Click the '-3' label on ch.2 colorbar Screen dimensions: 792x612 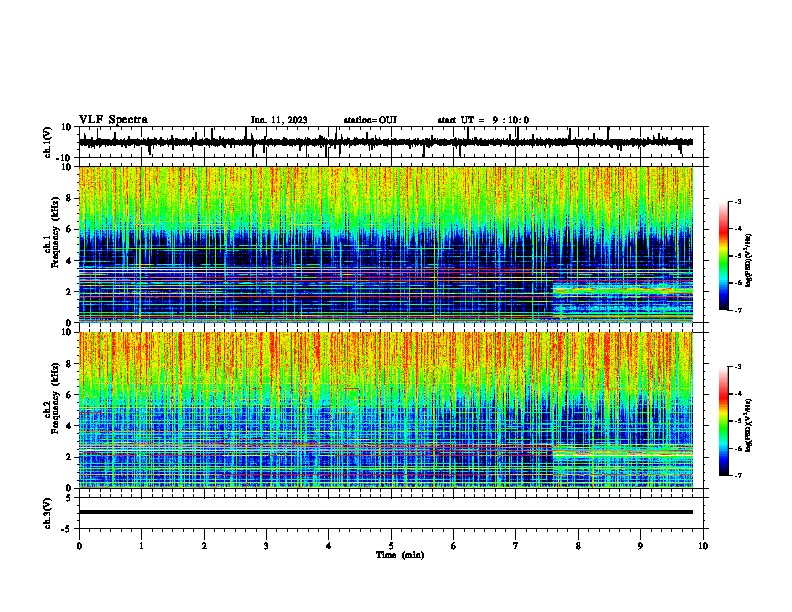(737, 367)
